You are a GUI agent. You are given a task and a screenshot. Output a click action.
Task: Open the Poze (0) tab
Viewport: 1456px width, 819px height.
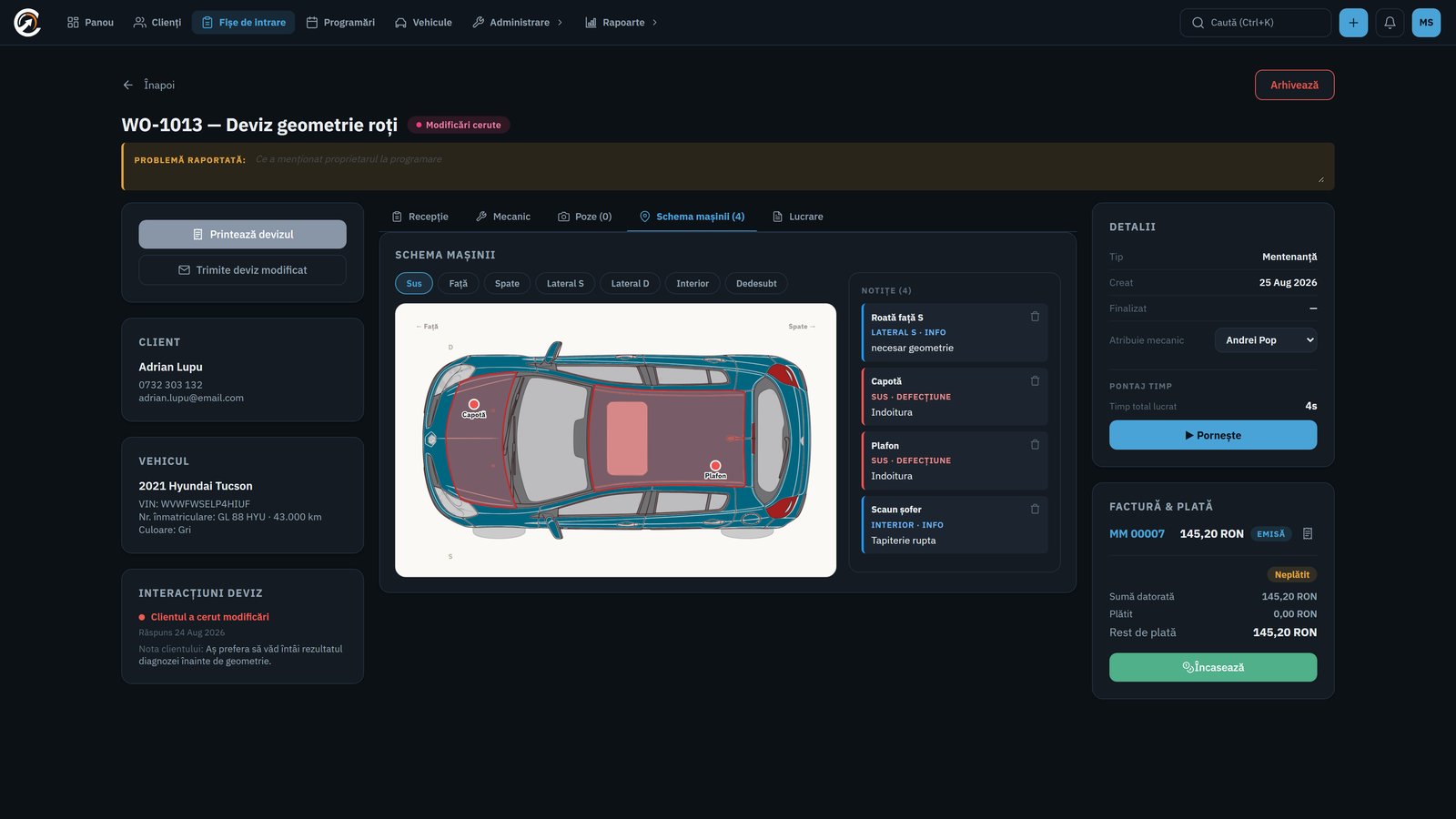[585, 217]
